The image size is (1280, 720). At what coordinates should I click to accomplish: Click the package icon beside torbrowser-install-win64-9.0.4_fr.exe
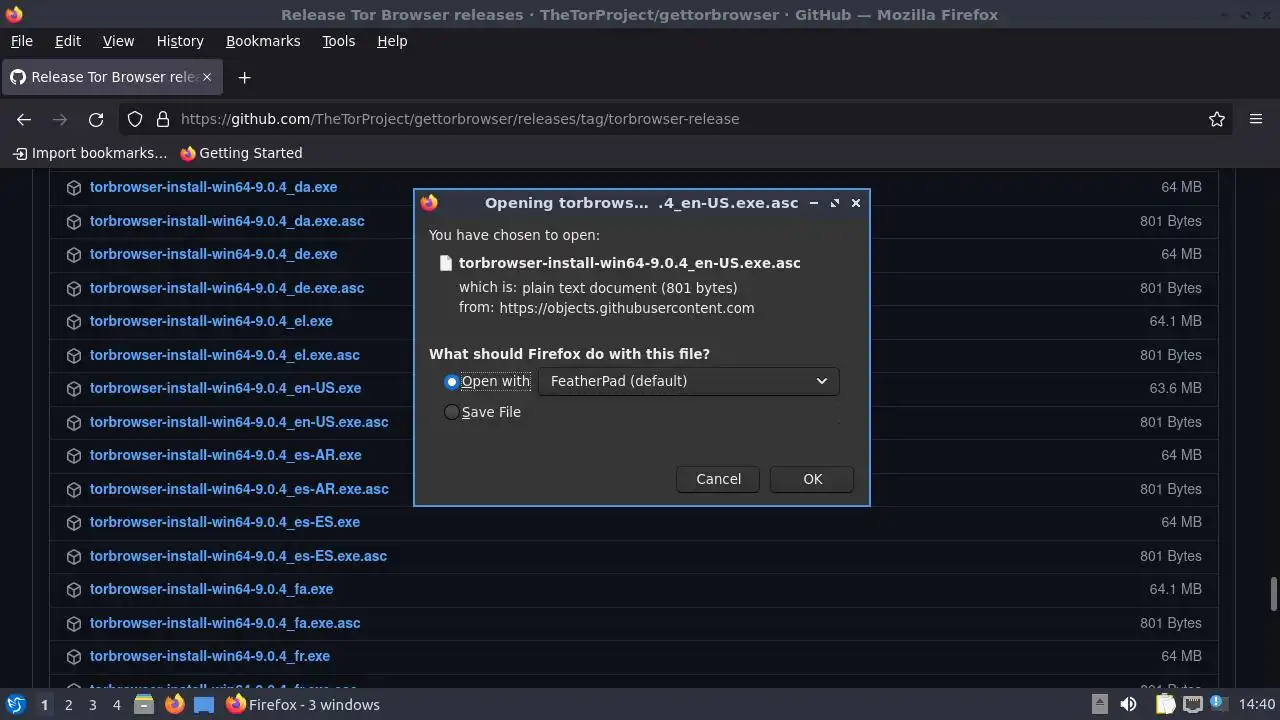73,656
